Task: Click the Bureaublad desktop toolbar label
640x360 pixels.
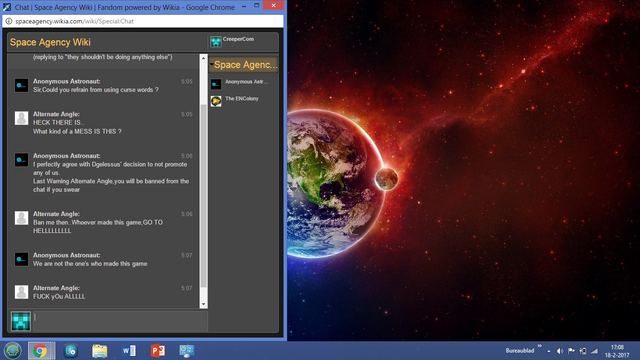Action: tap(520, 351)
